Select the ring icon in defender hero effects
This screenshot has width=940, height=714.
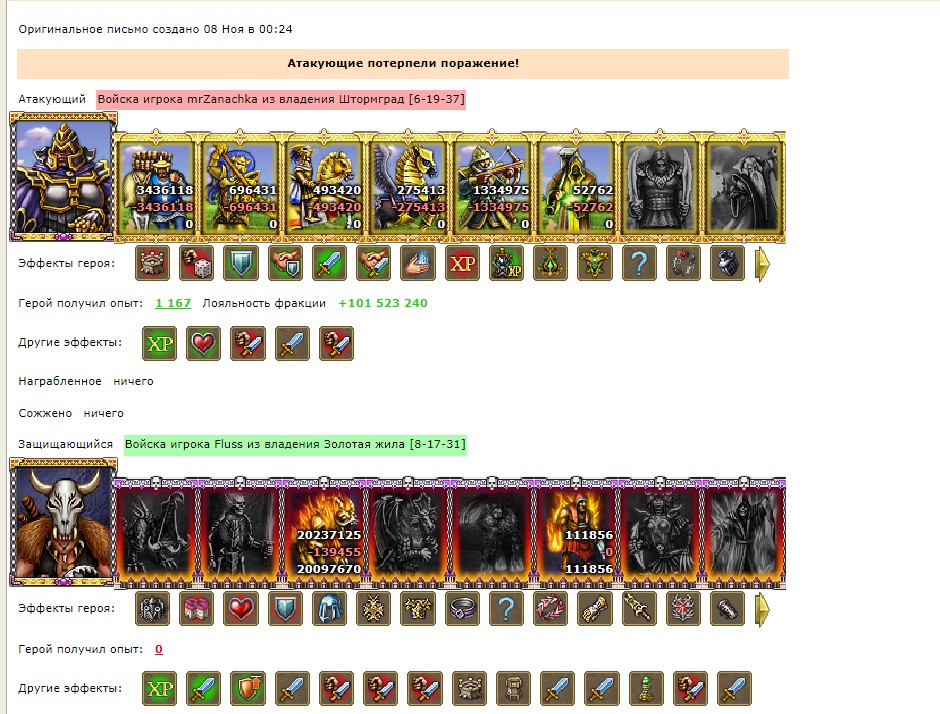click(x=462, y=608)
